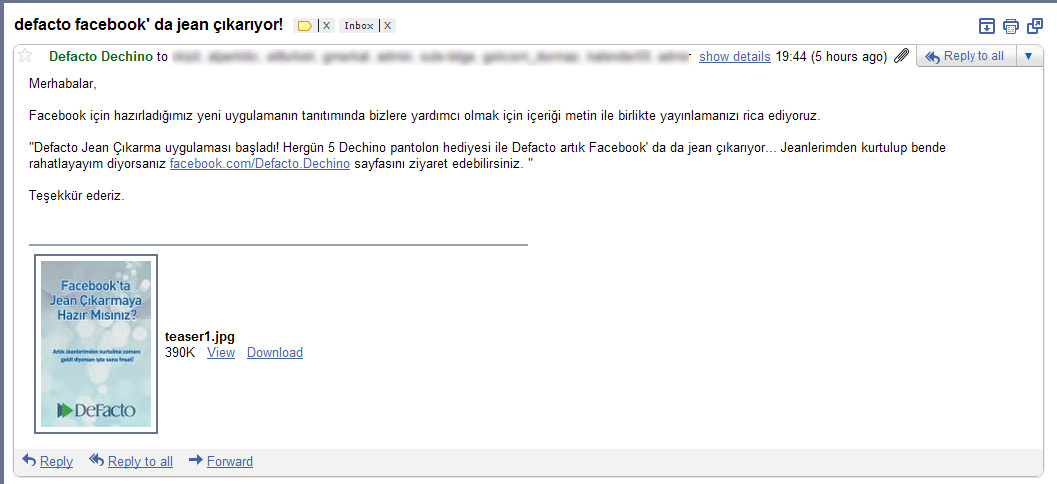The image size is (1057, 484).
Task: Remove the Inbox label via its X
Action: click(387, 26)
